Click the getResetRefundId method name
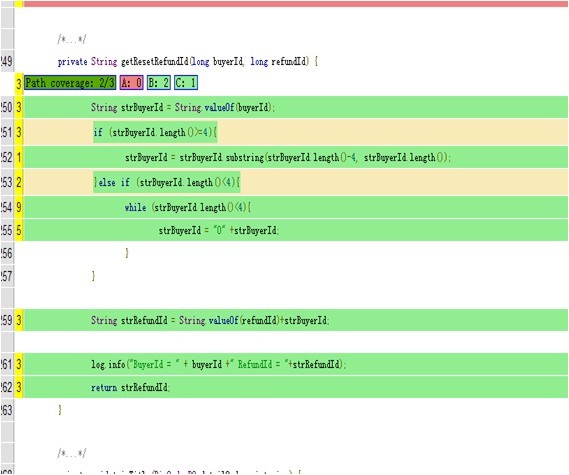The image size is (569, 475). coord(155,61)
